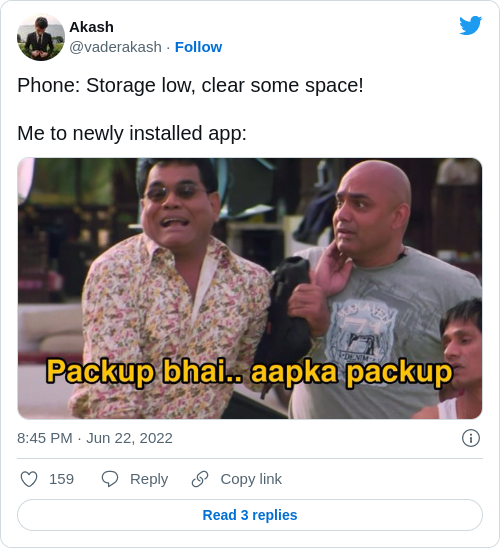Click the 159 likes count
The image size is (500, 548).
[61, 479]
